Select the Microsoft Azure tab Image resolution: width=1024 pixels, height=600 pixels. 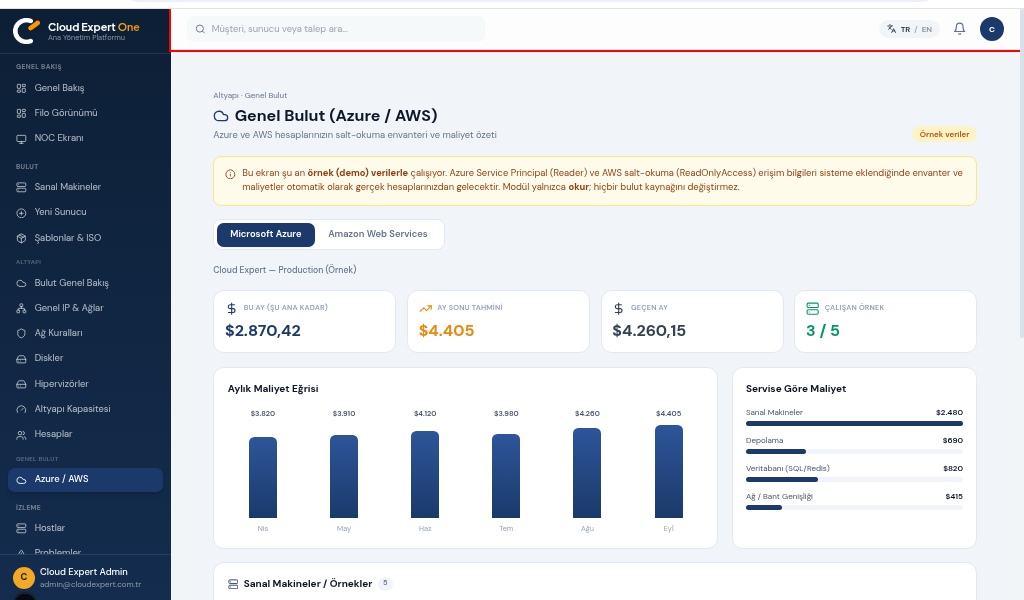click(x=266, y=234)
